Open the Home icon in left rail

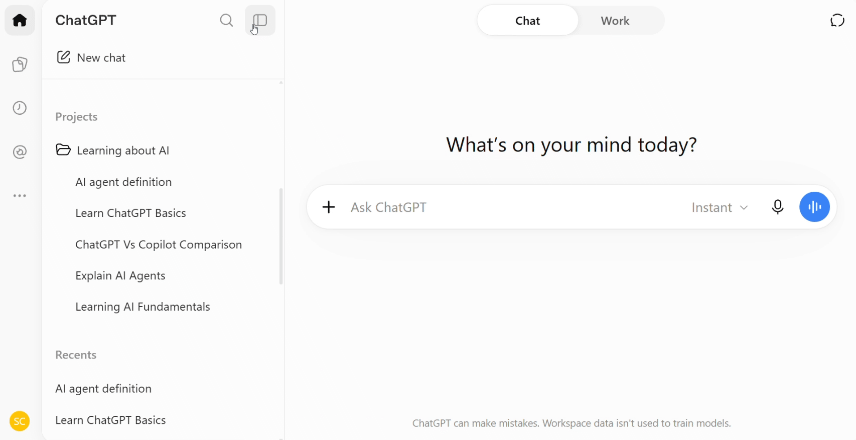(20, 21)
